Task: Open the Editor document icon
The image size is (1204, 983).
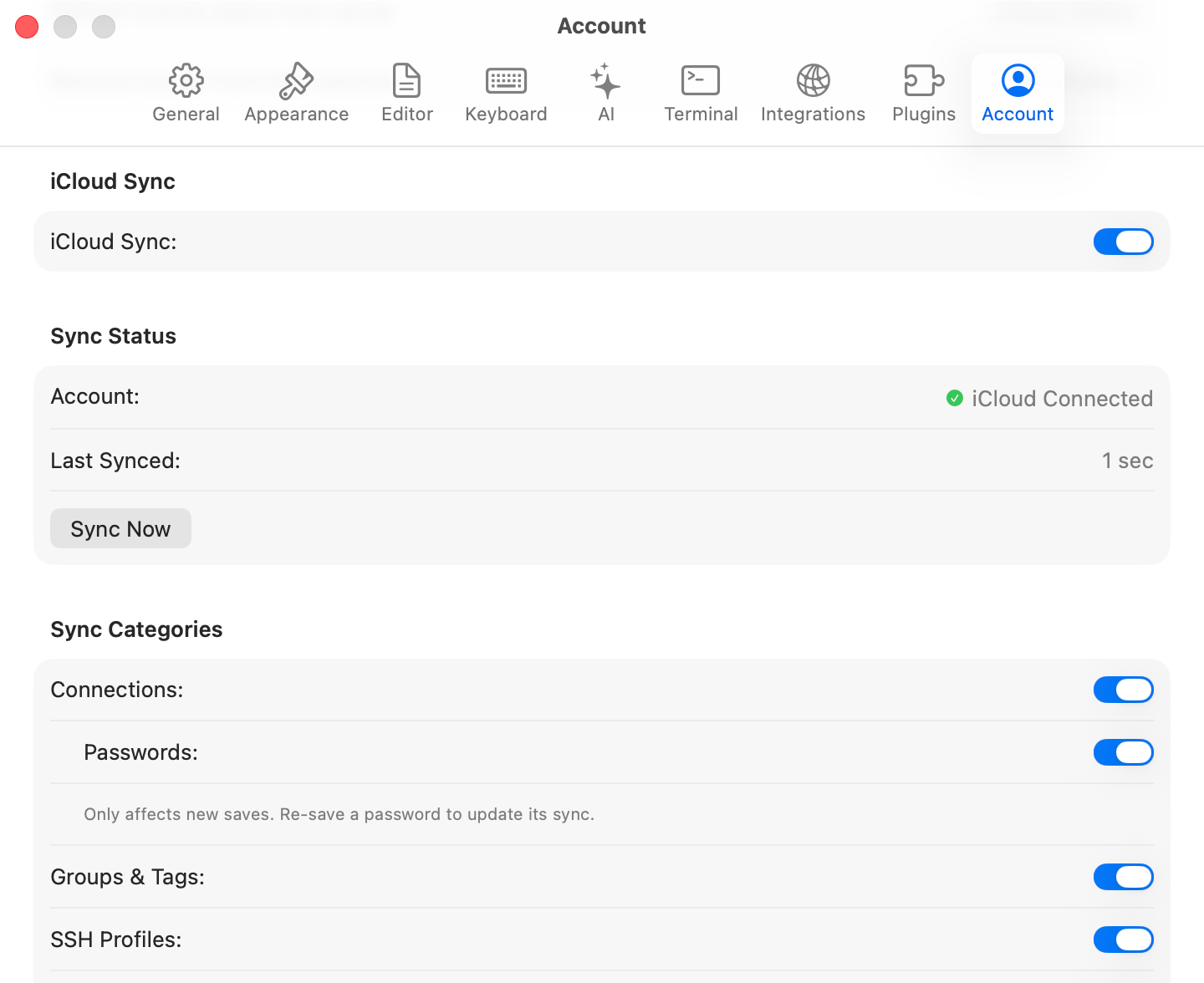Action: click(406, 81)
